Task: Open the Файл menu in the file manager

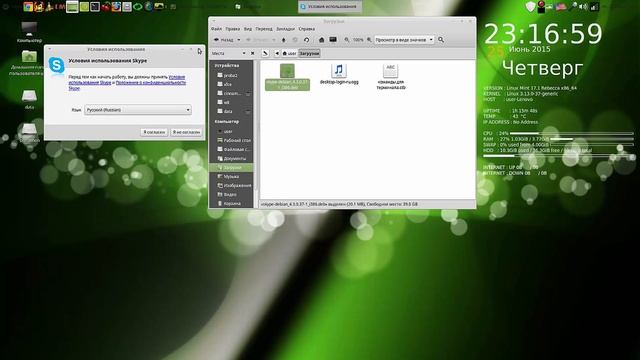Action: click(216, 29)
